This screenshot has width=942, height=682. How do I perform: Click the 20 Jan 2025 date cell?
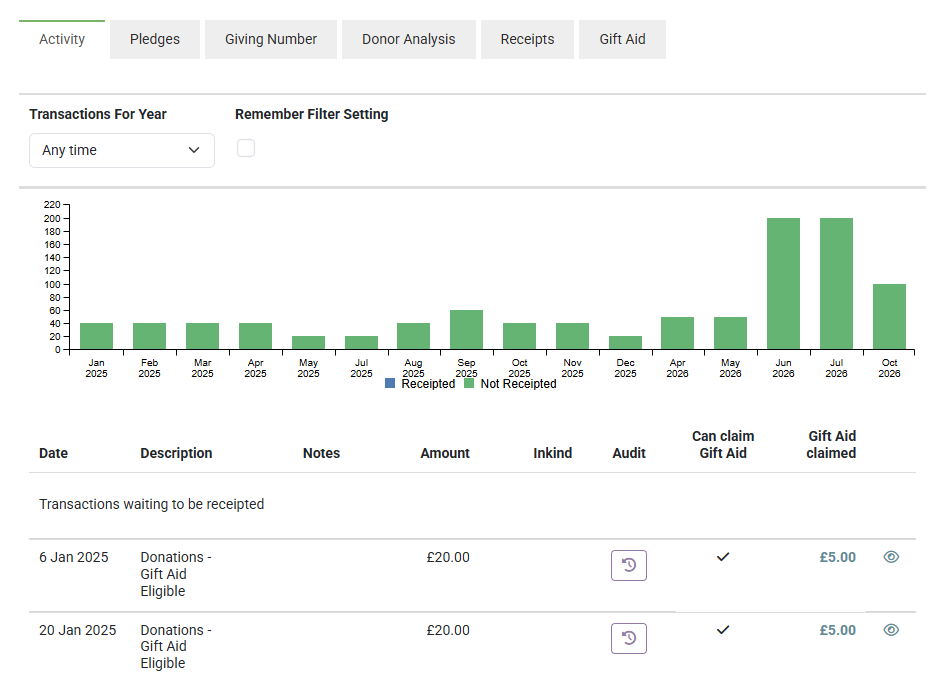click(77, 630)
